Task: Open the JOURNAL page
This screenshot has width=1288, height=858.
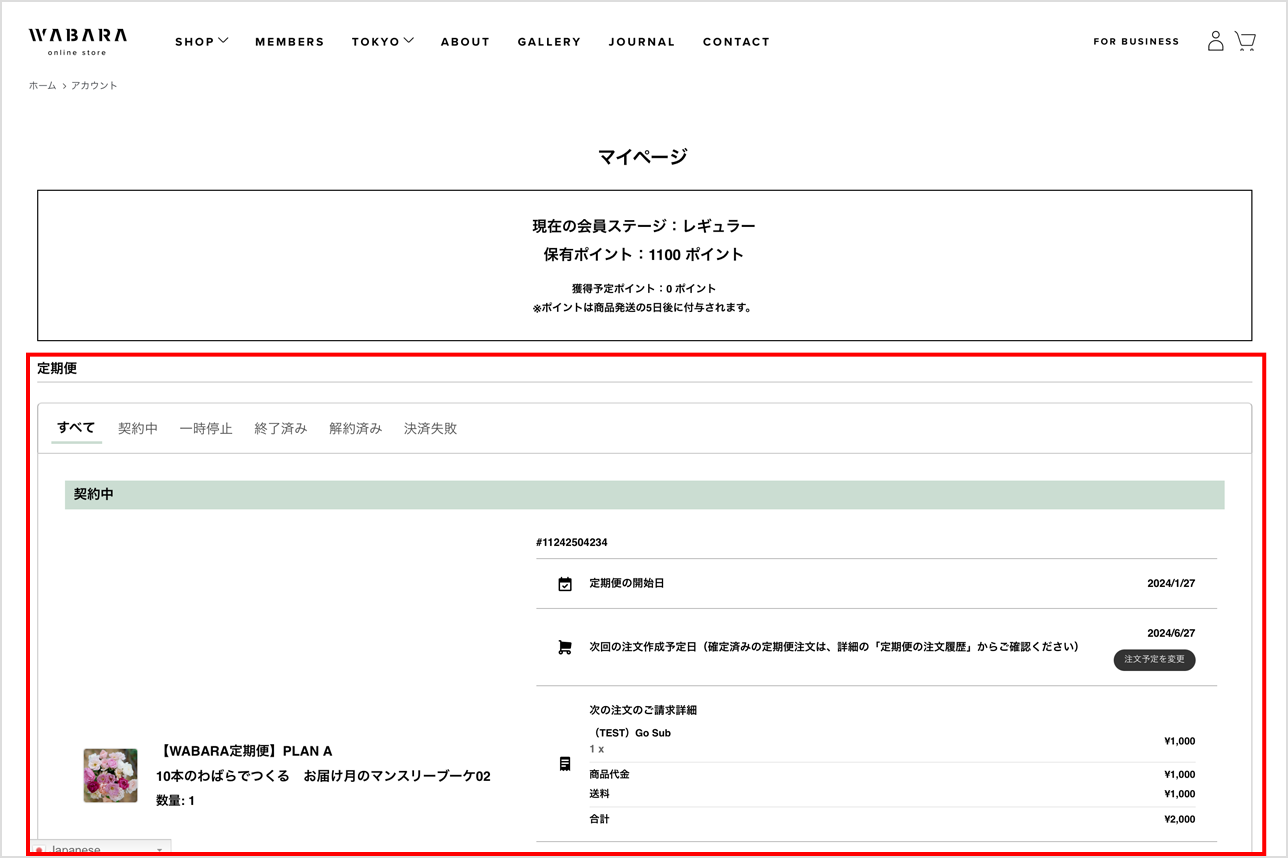Action: click(641, 42)
